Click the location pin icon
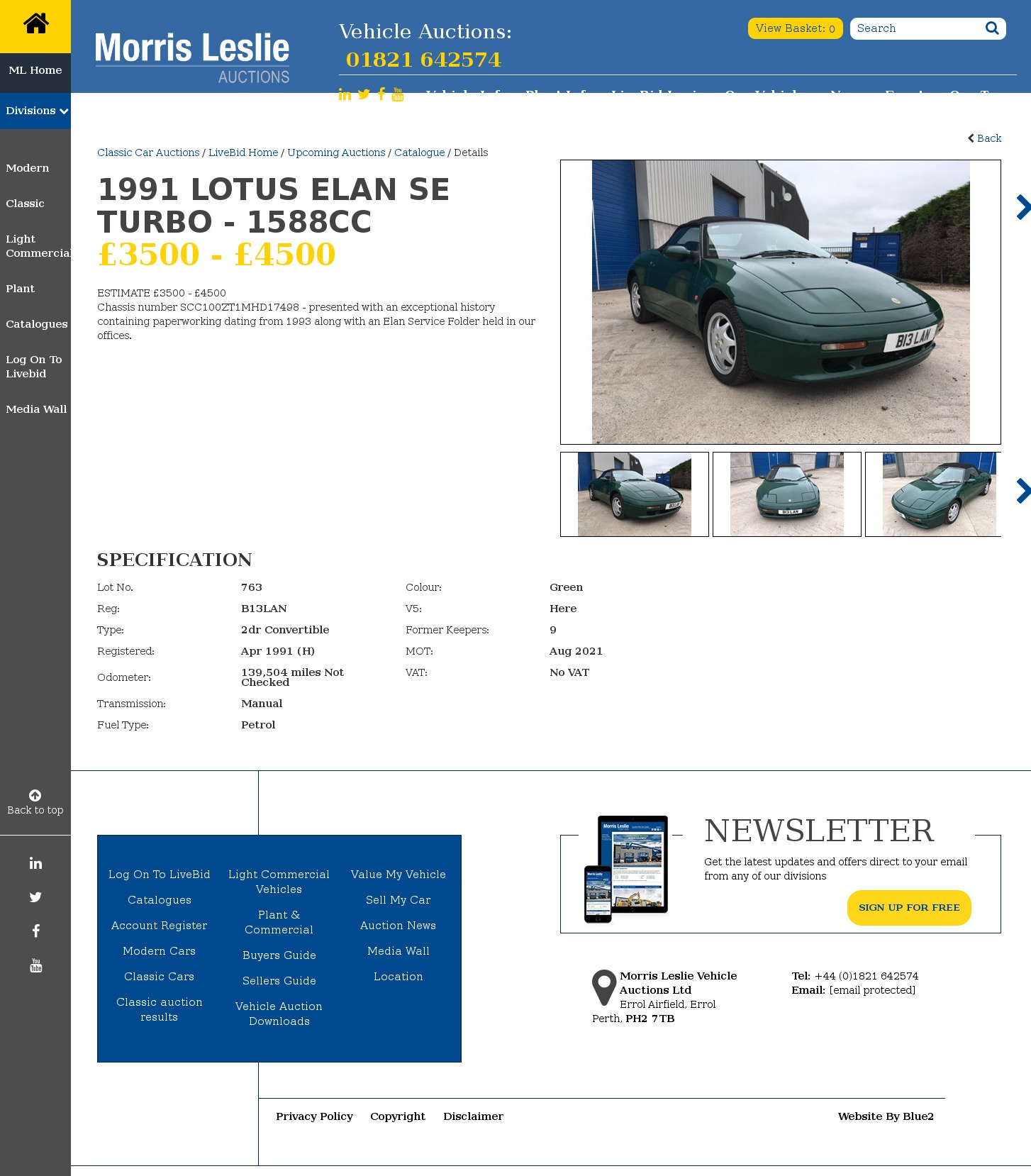The height and width of the screenshot is (1176, 1031). (604, 987)
